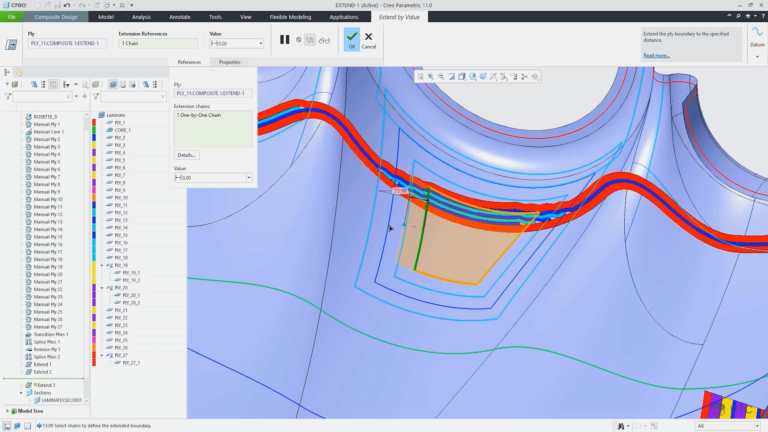Follow the Read more... link
The width and height of the screenshot is (768, 432).
(x=656, y=55)
